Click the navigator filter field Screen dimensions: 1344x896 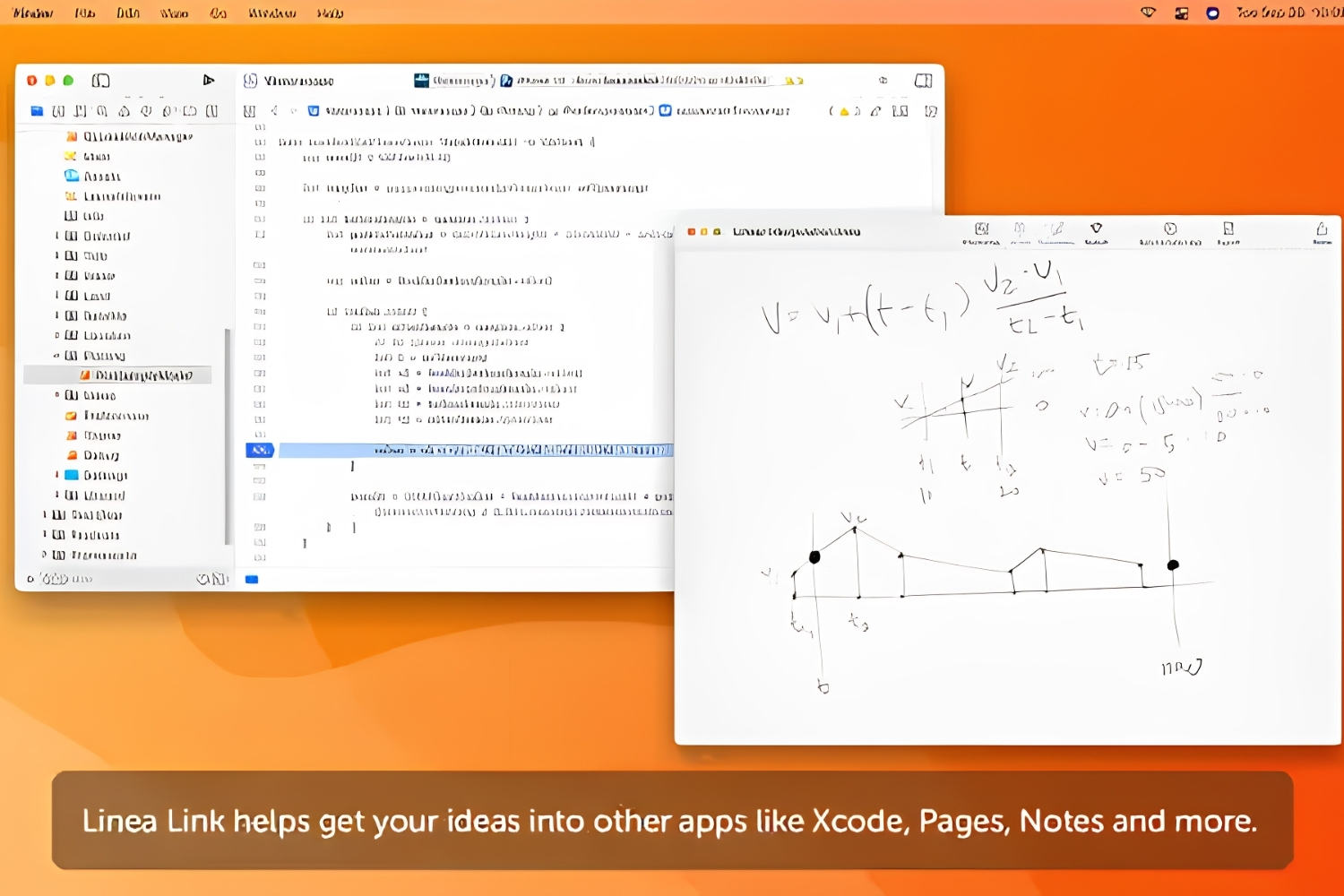click(116, 579)
